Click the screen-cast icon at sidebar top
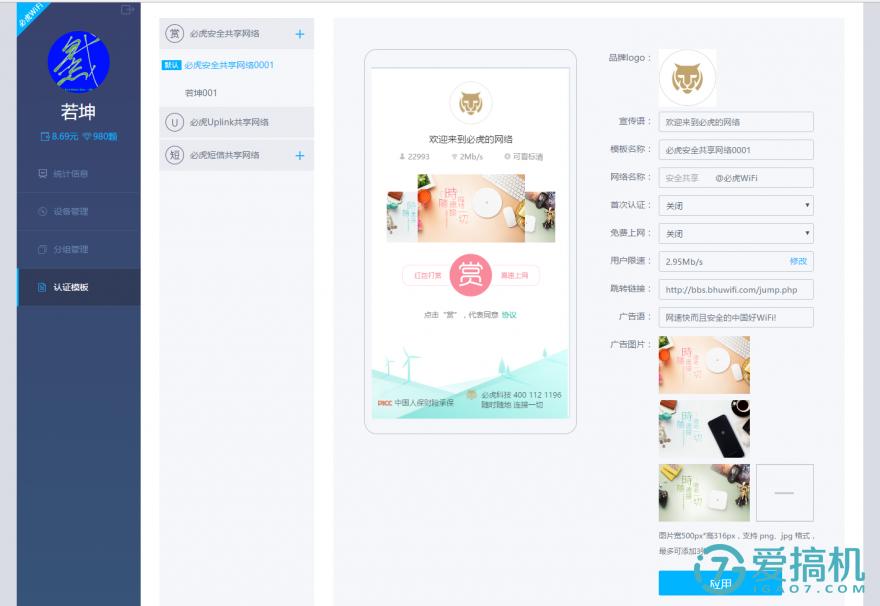This screenshot has height=606, width=880. (126, 10)
